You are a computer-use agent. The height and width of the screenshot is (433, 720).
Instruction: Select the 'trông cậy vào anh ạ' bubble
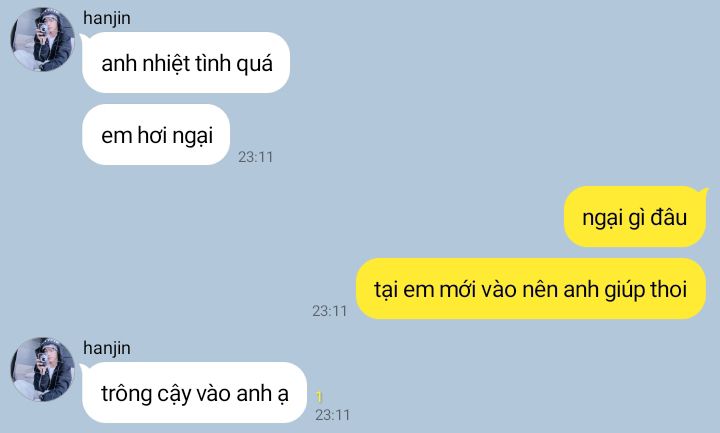coord(194,393)
